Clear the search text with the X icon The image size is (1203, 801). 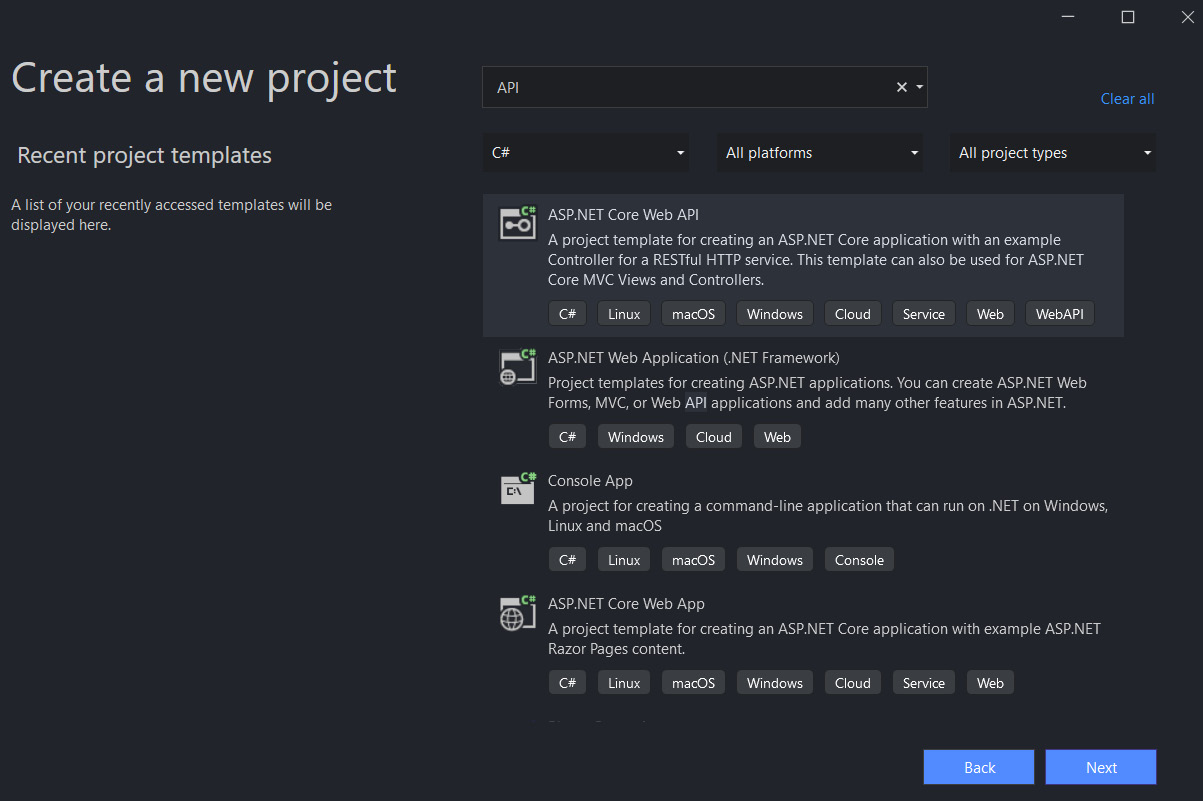coord(902,87)
